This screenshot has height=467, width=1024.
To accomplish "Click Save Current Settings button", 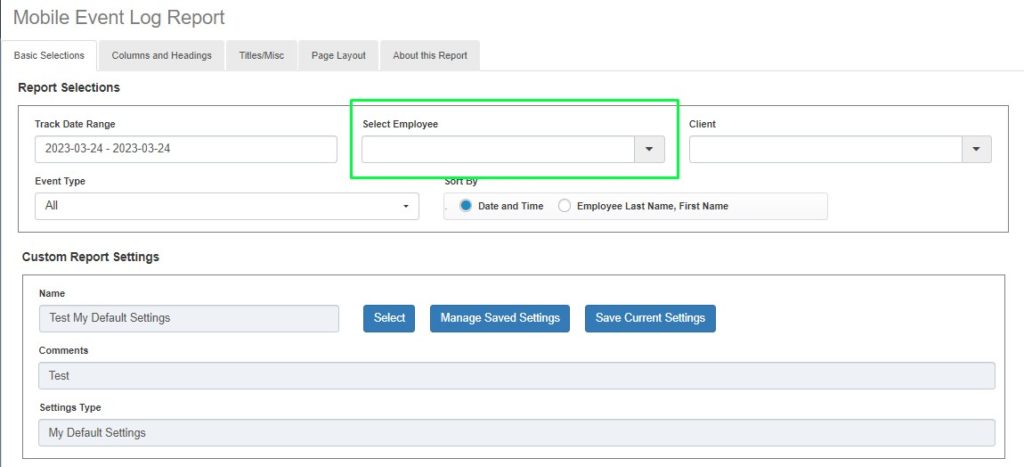I will [650, 318].
